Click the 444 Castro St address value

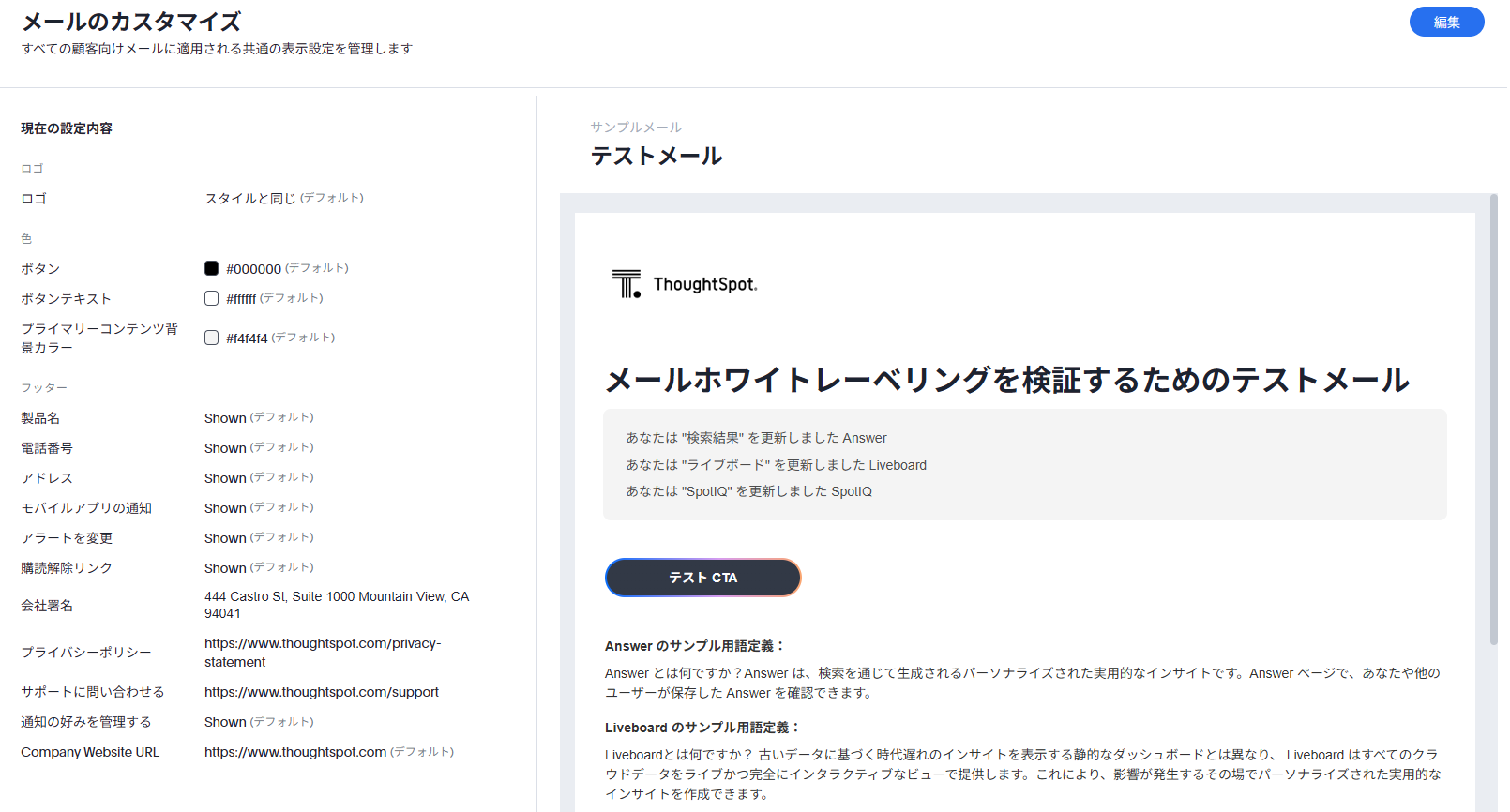336,605
